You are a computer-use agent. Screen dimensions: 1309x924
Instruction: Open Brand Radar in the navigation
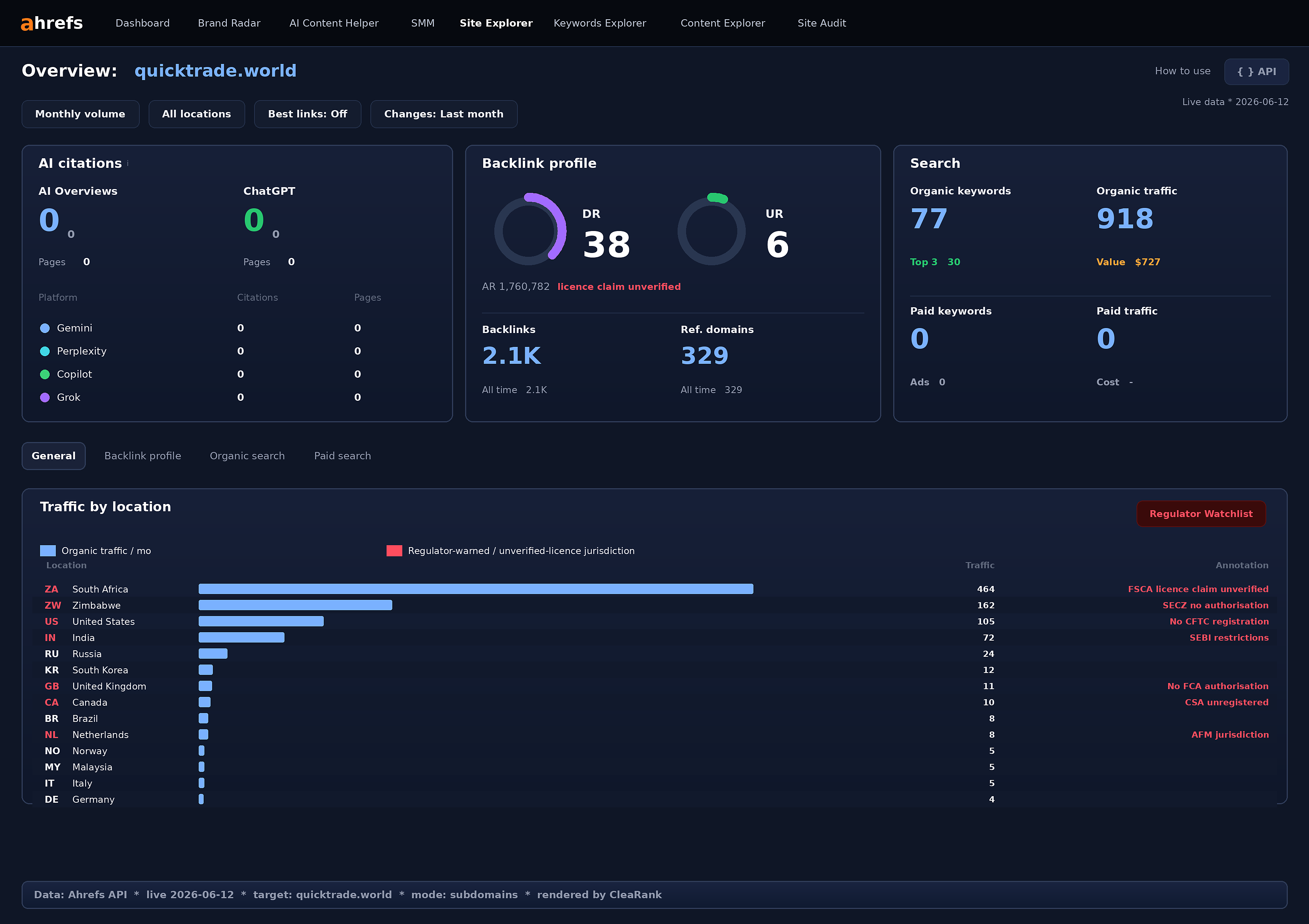(x=229, y=23)
